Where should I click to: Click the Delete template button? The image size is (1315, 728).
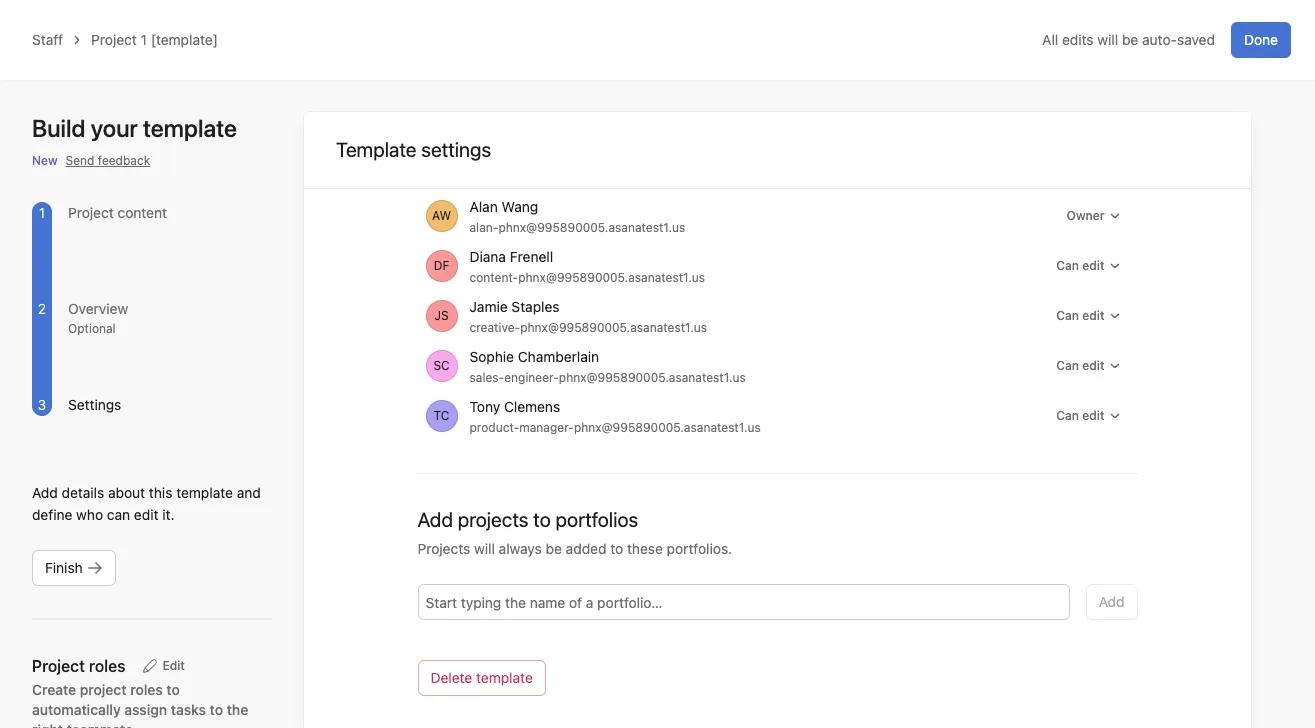click(481, 678)
